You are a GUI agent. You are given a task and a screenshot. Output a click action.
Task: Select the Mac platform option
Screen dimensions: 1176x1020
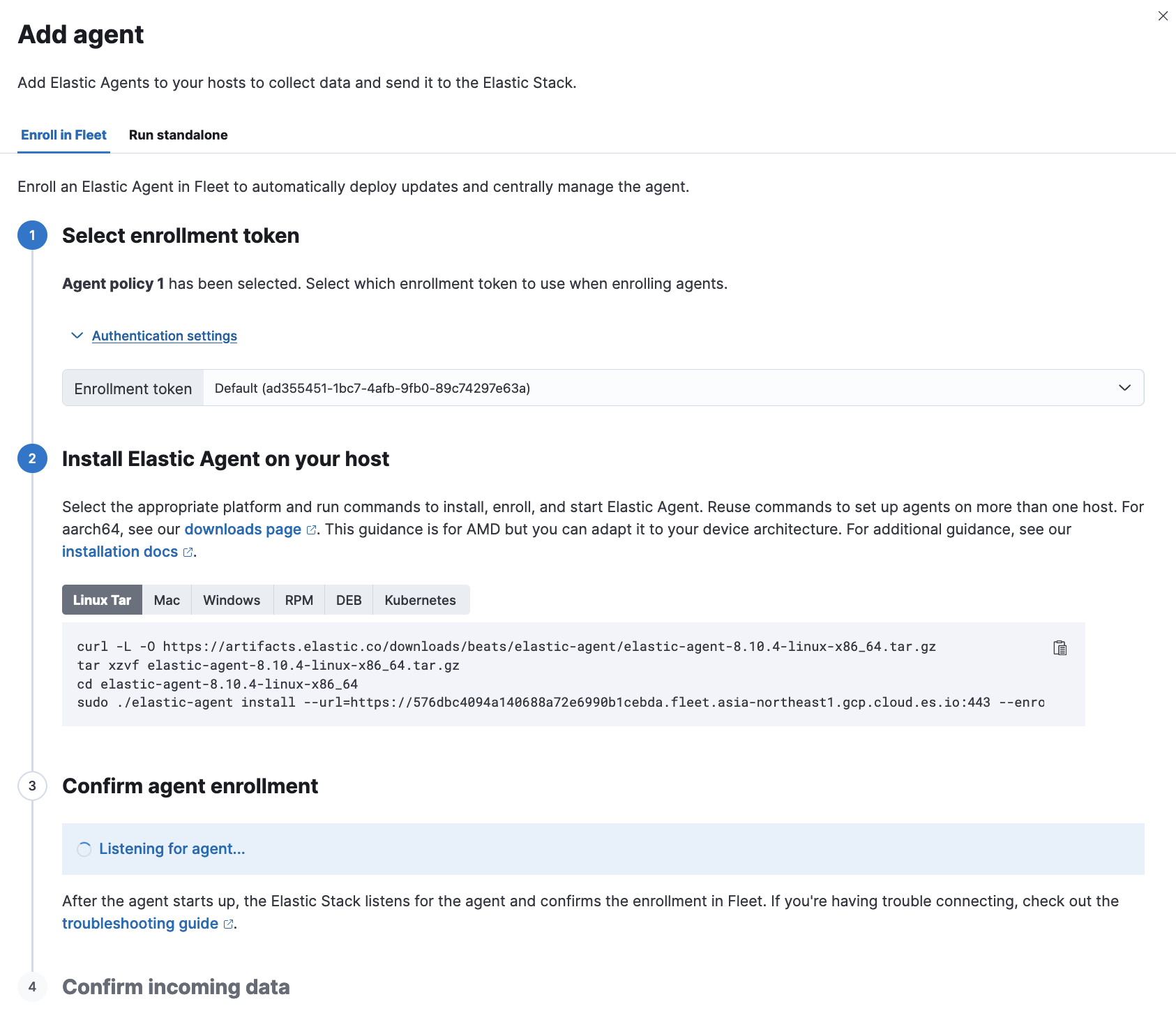[167, 601]
